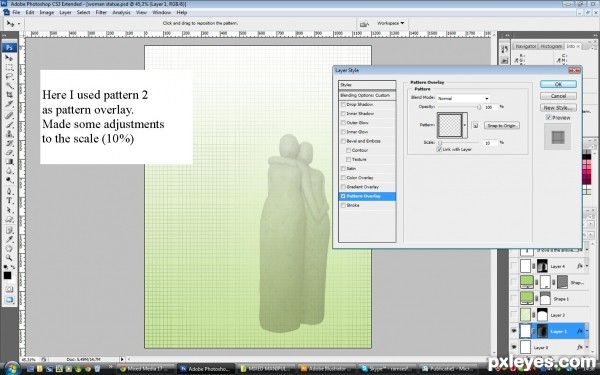Image resolution: width=600 pixels, height=375 pixels.
Task: Open the Analysis menu
Action: (x=121, y=13)
